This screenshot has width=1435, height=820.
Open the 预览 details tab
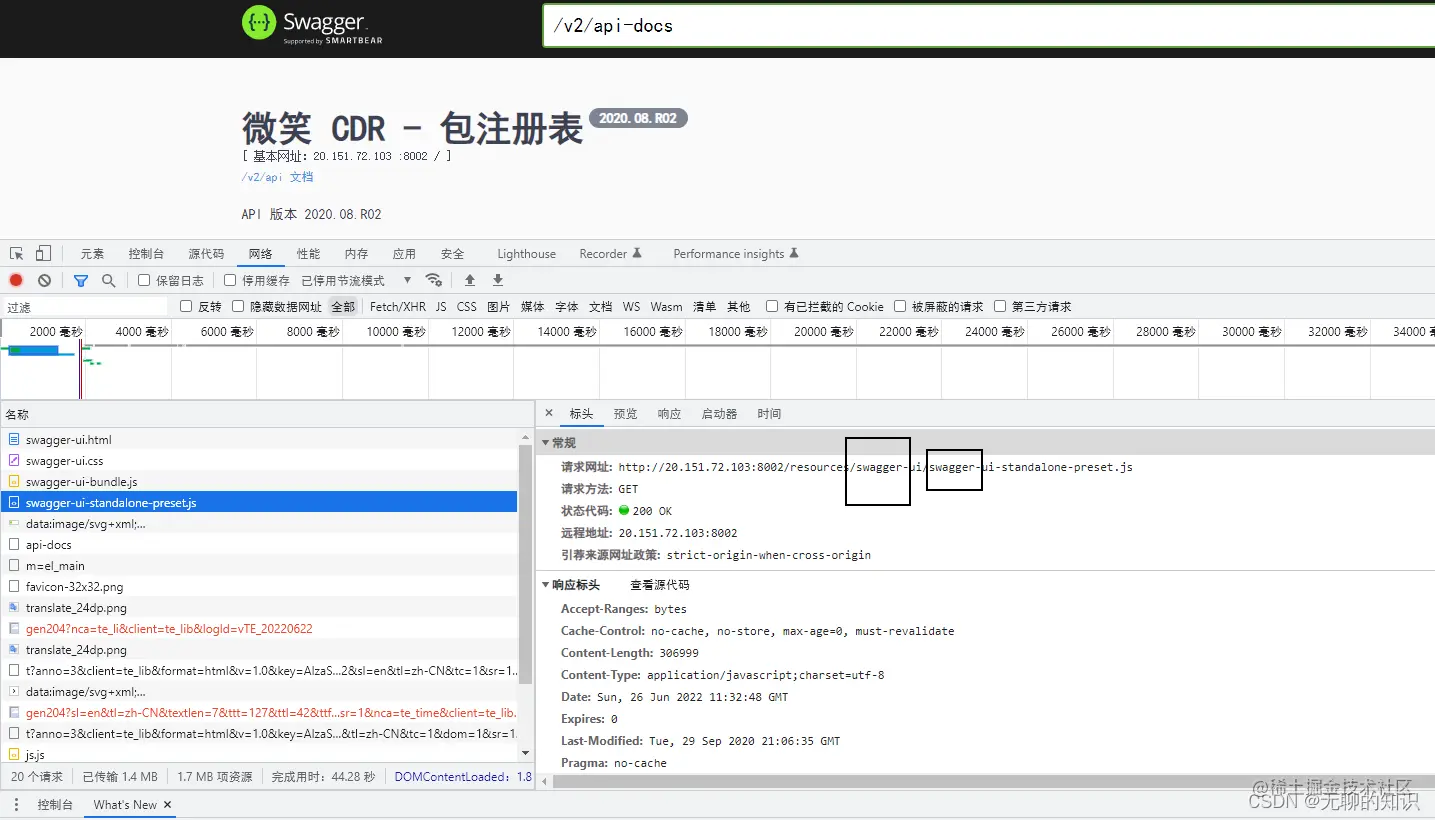point(625,414)
